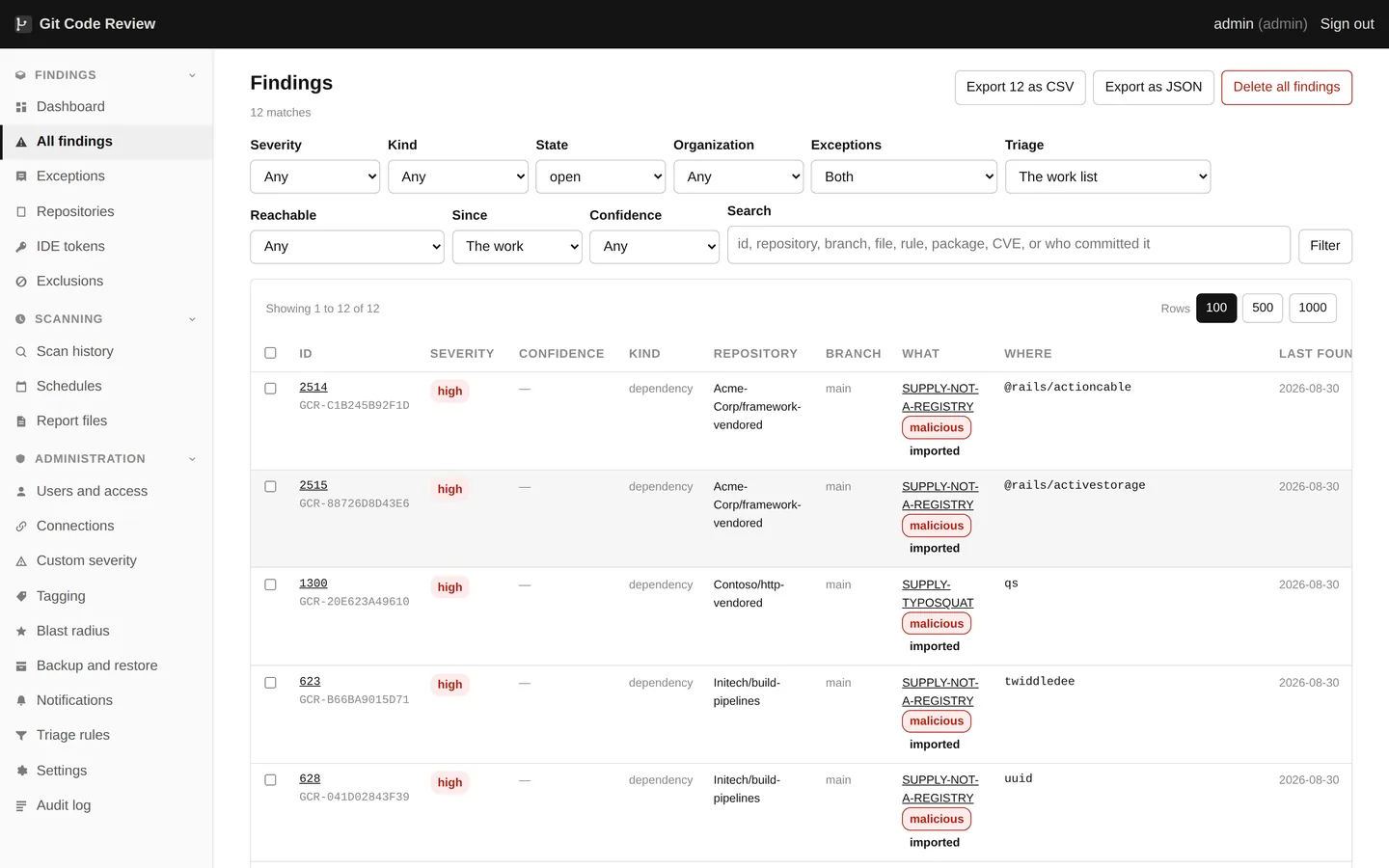Collapse the Scanning sidebar section
Viewport: 1389px width, 868px height.
click(106, 319)
